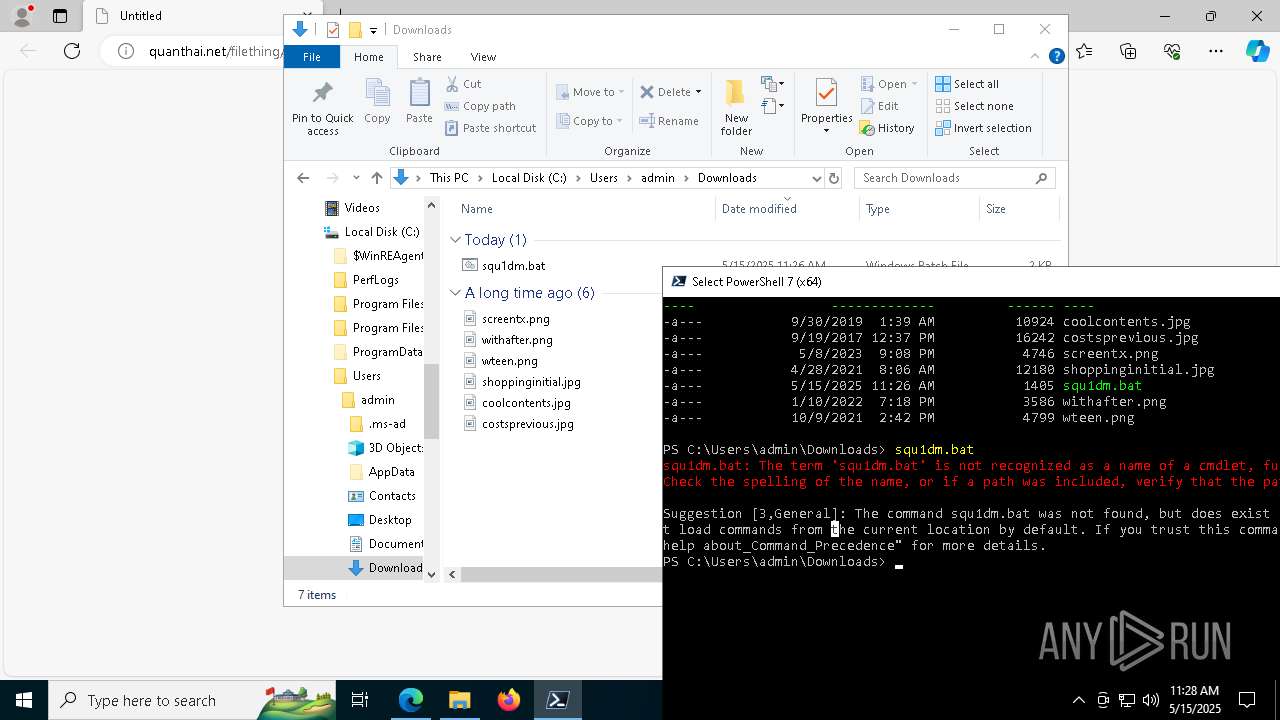Refresh the Downloads folder view

coord(834,178)
